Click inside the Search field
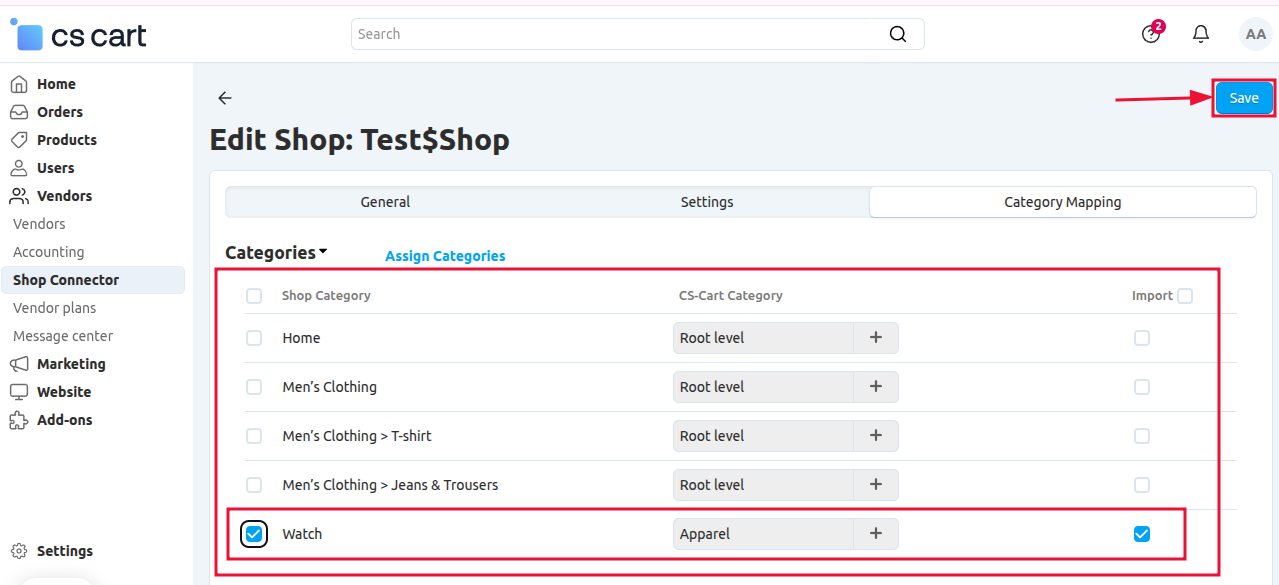1279x585 pixels. (x=636, y=33)
